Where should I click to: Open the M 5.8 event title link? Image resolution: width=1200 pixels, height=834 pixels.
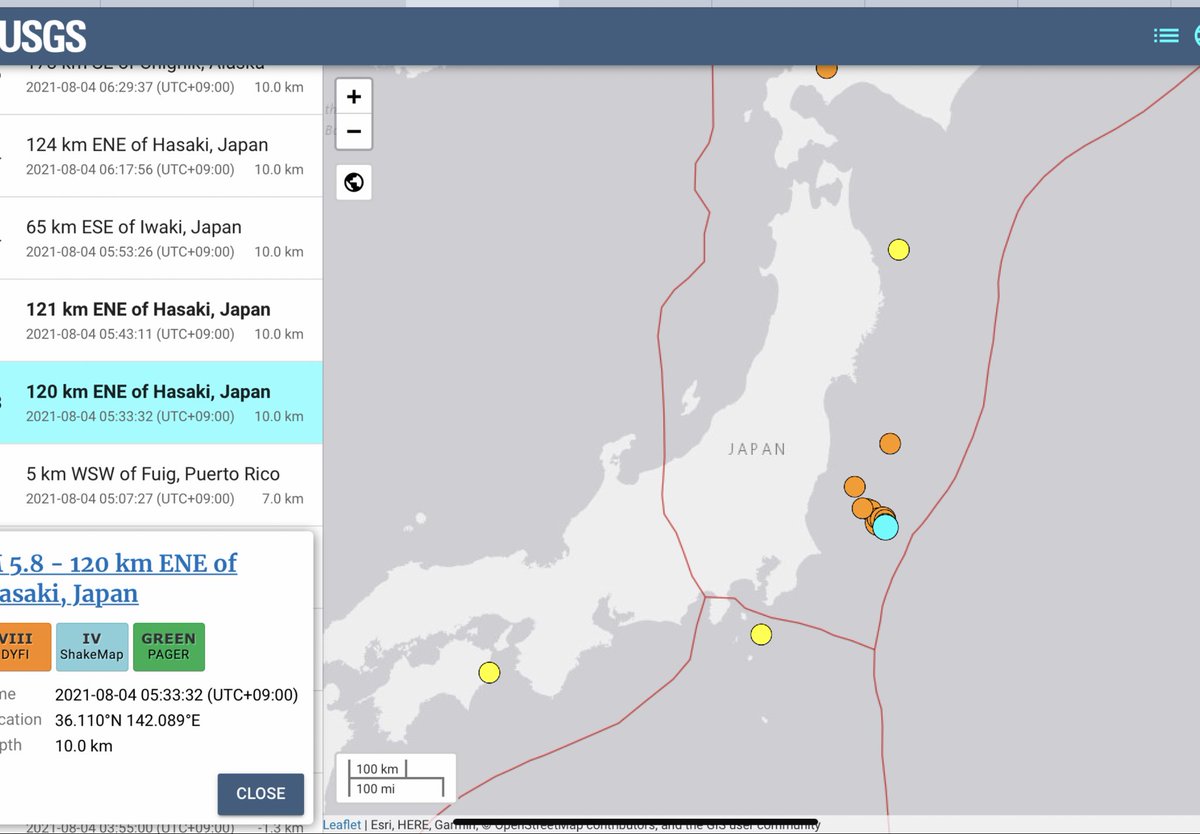[x=118, y=578]
